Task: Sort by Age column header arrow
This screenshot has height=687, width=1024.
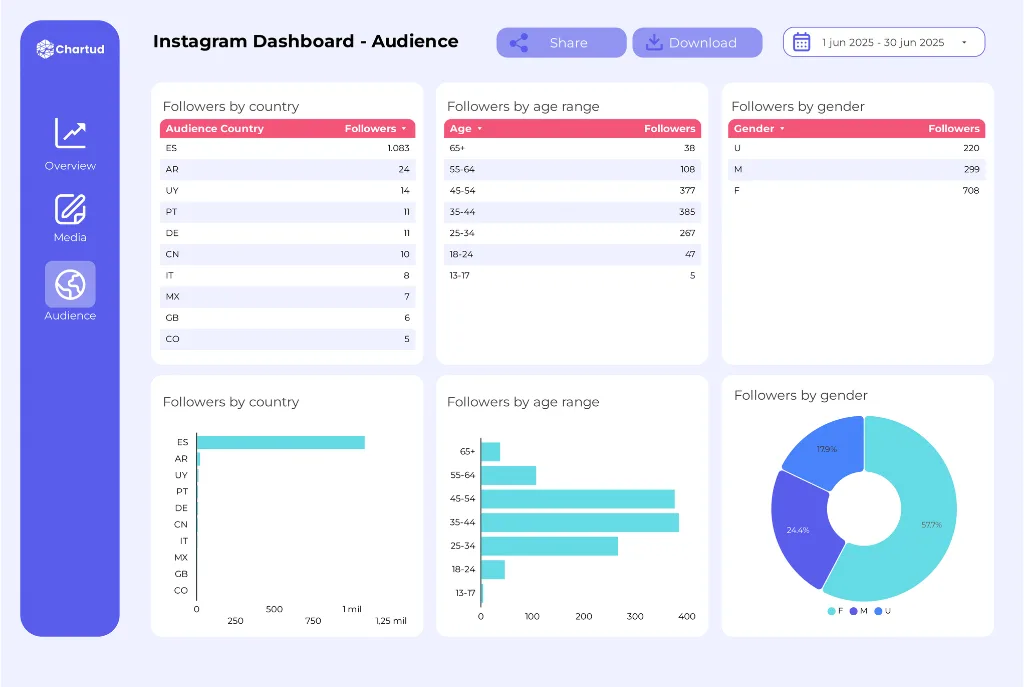Action: coord(479,129)
